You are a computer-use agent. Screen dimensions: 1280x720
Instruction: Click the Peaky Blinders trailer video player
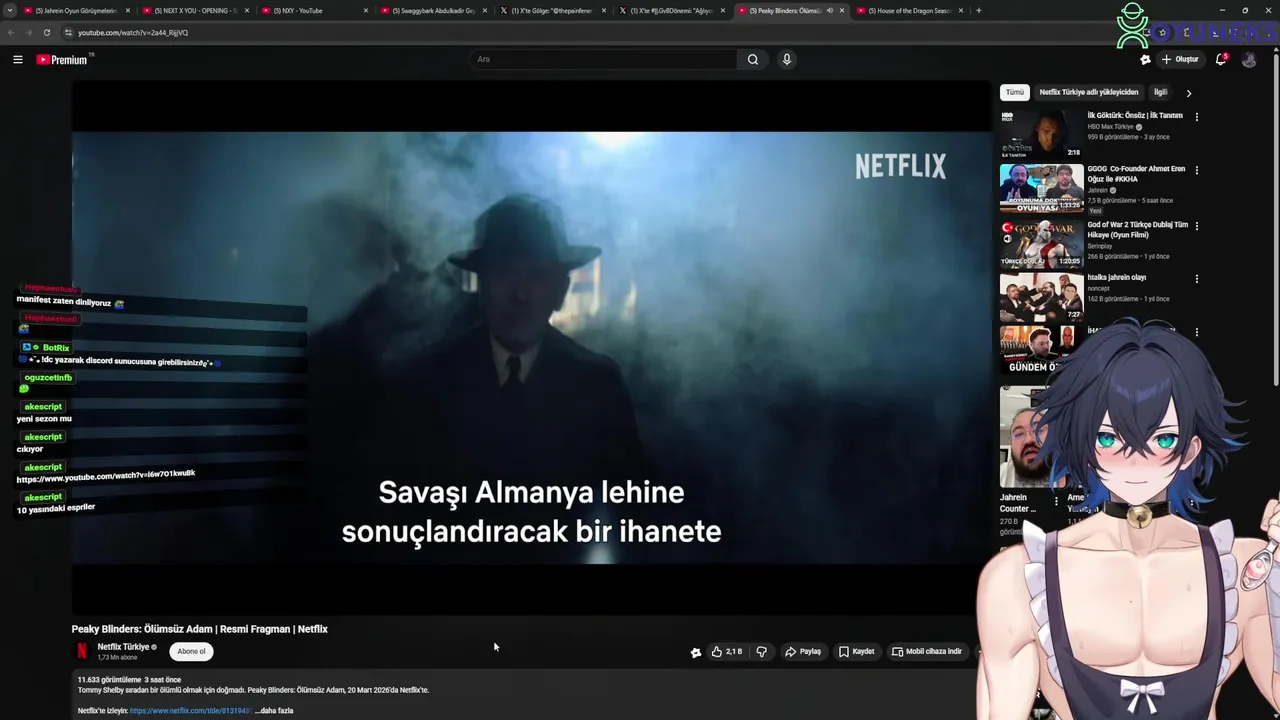click(531, 347)
